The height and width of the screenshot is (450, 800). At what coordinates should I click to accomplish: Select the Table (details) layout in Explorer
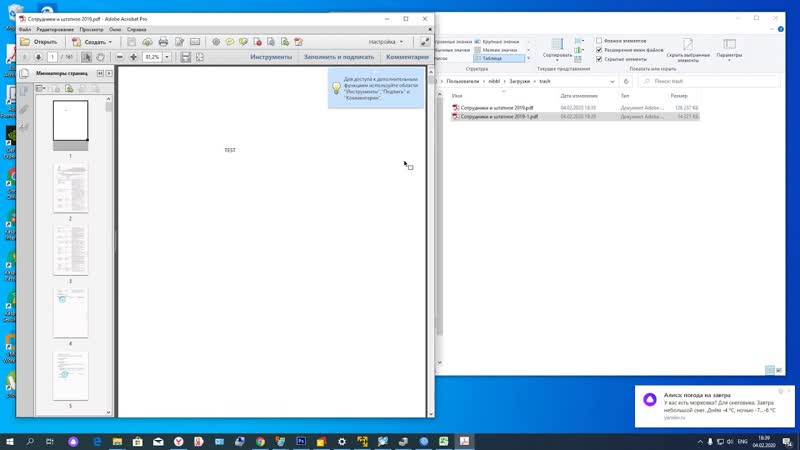(499, 59)
